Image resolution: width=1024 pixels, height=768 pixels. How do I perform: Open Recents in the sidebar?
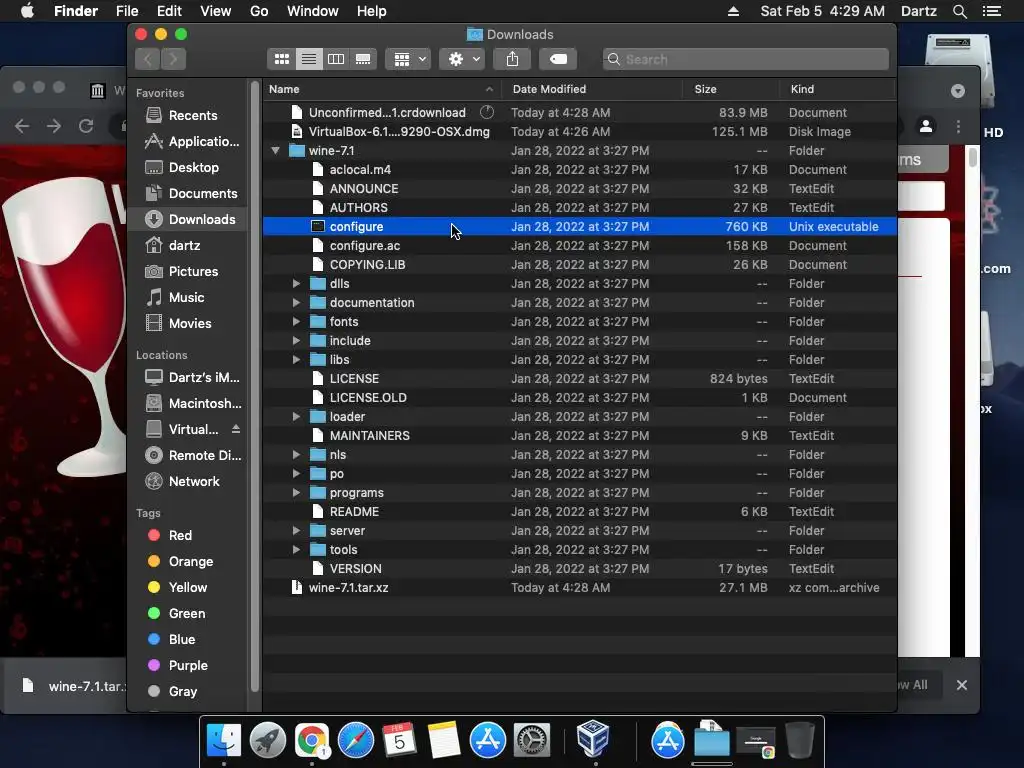(x=189, y=116)
